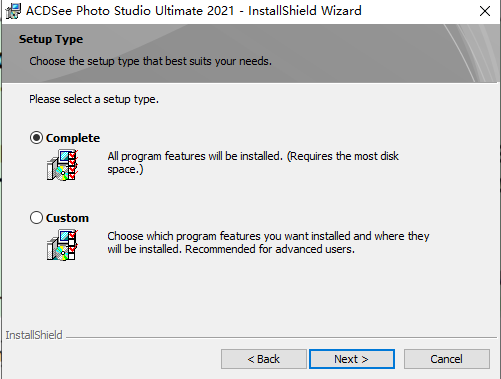Click the Setup Type heading
Viewport: 501px width, 379px height.
(x=51, y=39)
